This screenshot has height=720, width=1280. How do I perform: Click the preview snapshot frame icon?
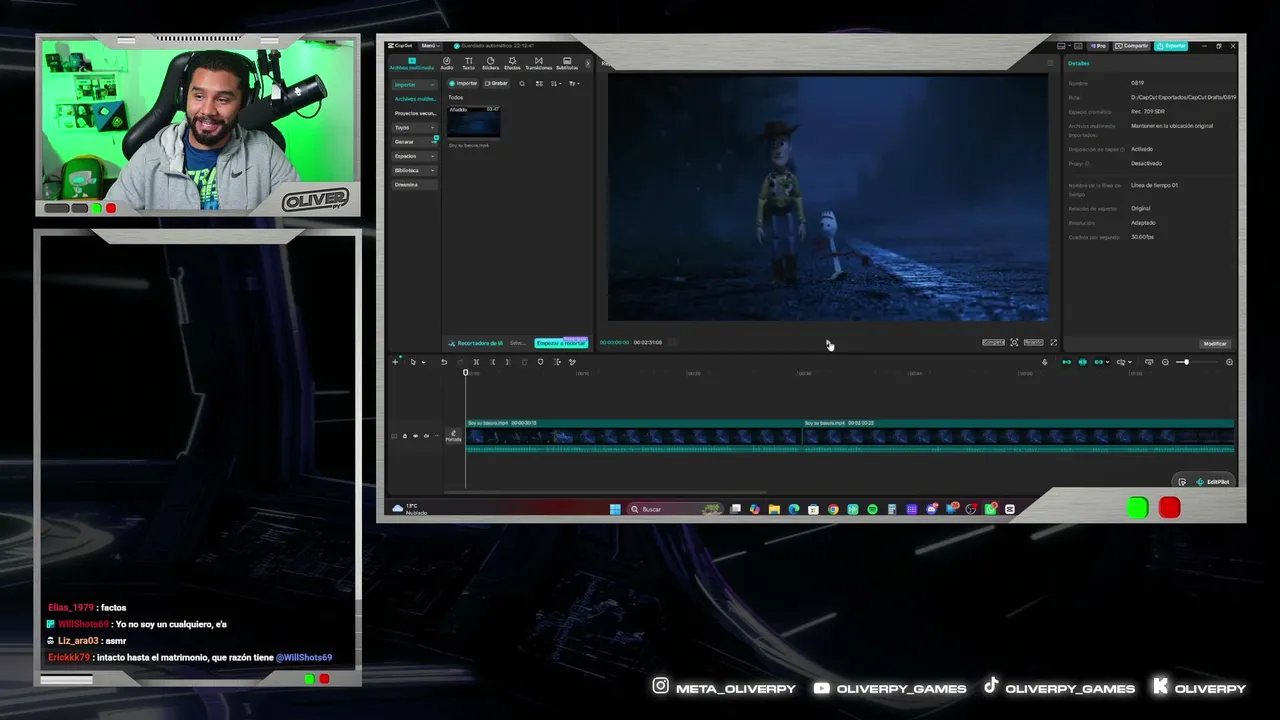click(1014, 342)
